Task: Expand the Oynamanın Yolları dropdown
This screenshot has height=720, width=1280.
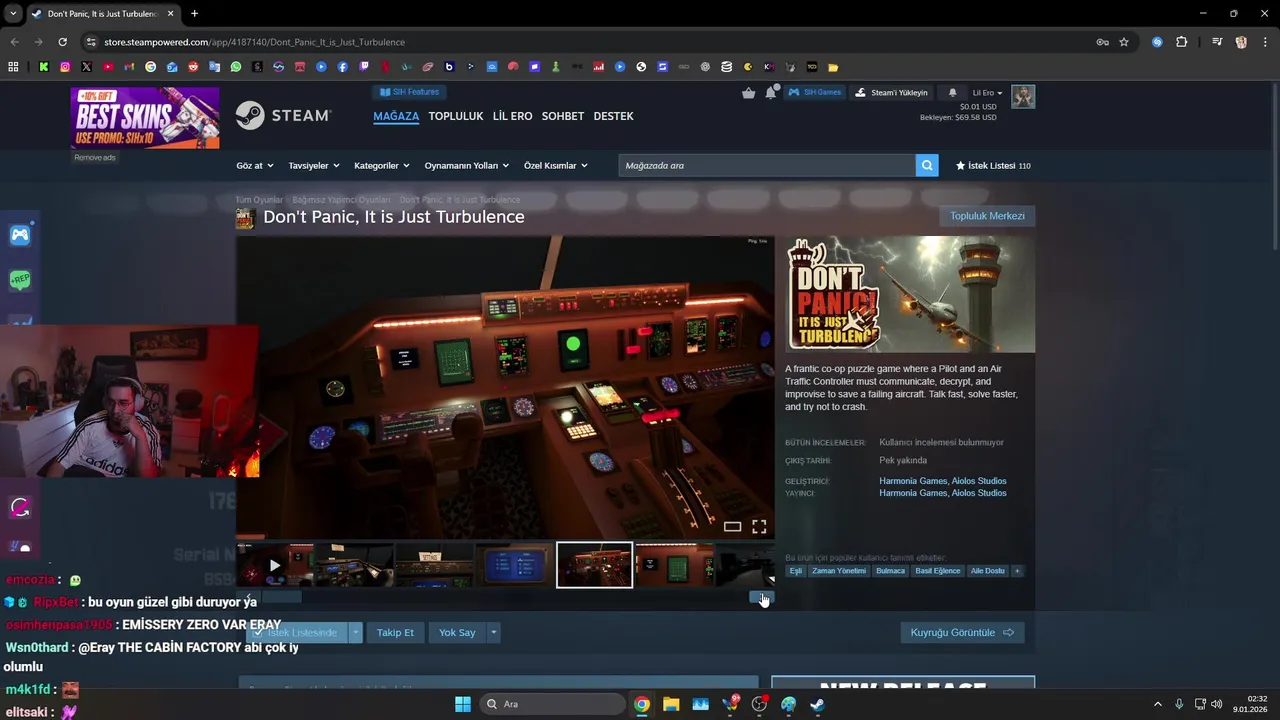Action: [x=466, y=166]
